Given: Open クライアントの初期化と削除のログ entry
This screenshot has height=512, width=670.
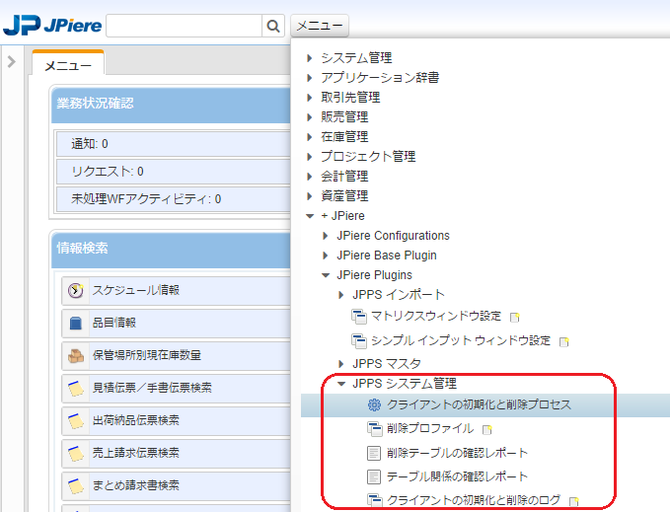Looking at the screenshot, I should [x=473, y=500].
